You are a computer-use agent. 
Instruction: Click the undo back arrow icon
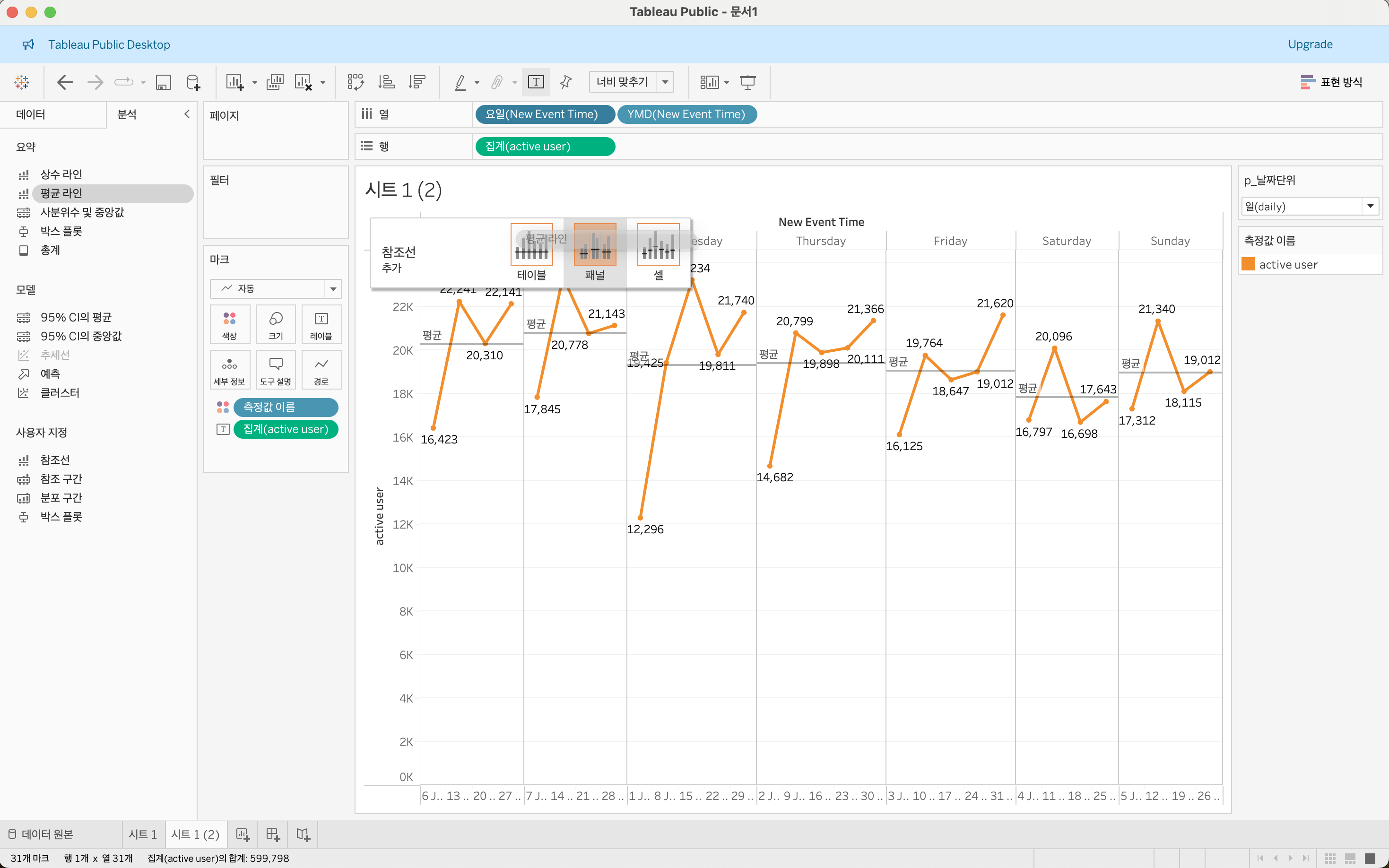[x=65, y=82]
